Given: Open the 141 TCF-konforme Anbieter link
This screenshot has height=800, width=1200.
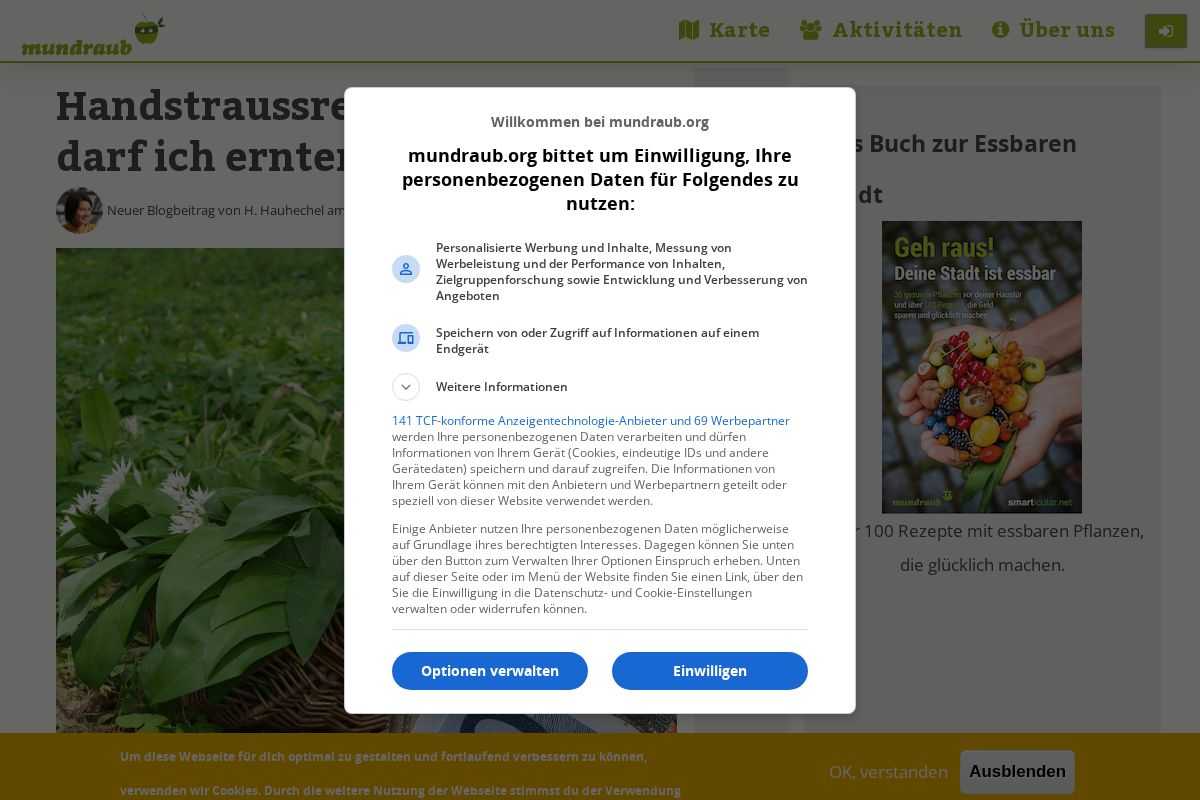Looking at the screenshot, I should tap(591, 421).
